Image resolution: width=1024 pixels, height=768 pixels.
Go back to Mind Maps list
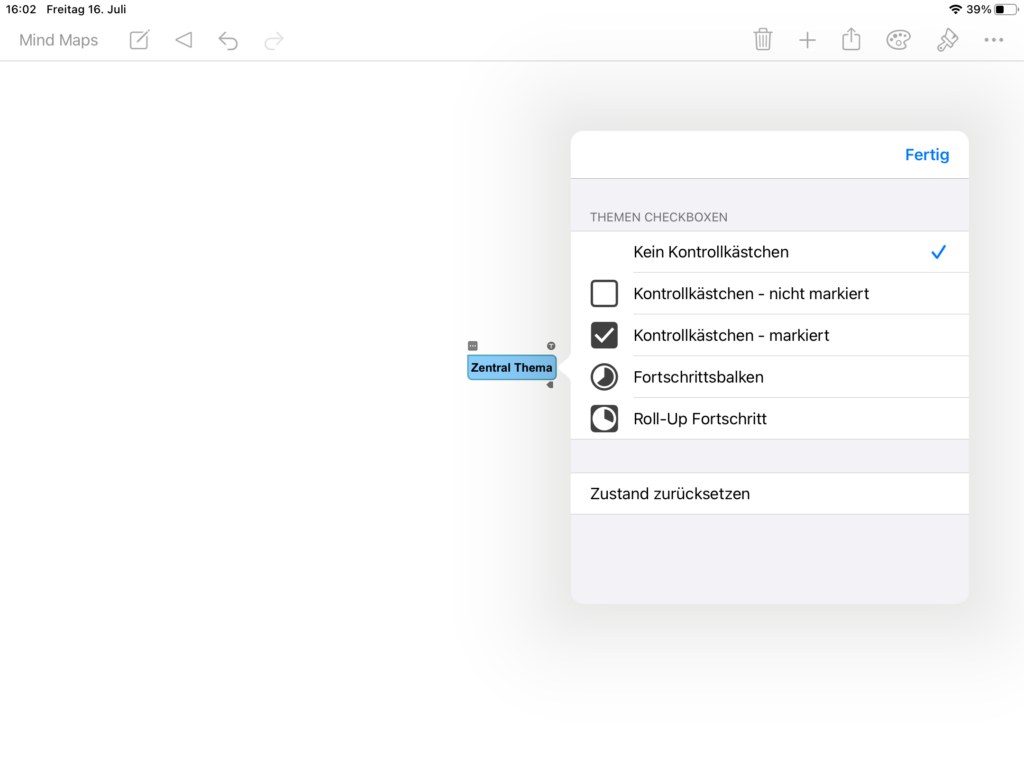[59, 40]
